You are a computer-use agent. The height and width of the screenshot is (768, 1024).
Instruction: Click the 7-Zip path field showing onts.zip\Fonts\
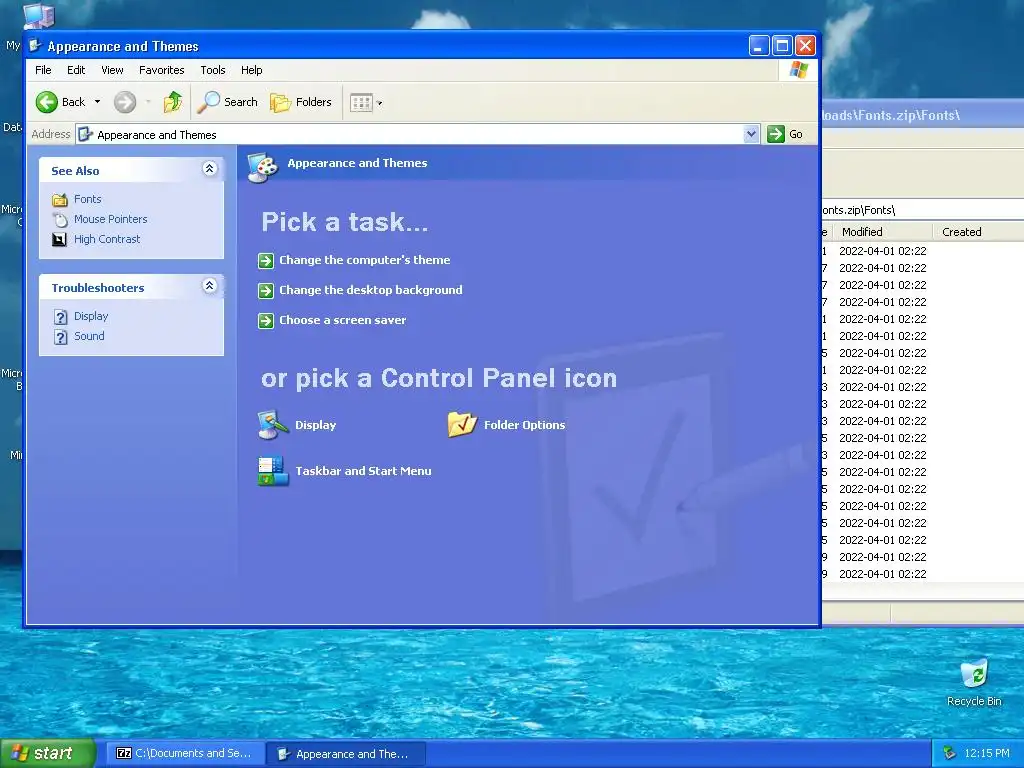[x=922, y=210]
